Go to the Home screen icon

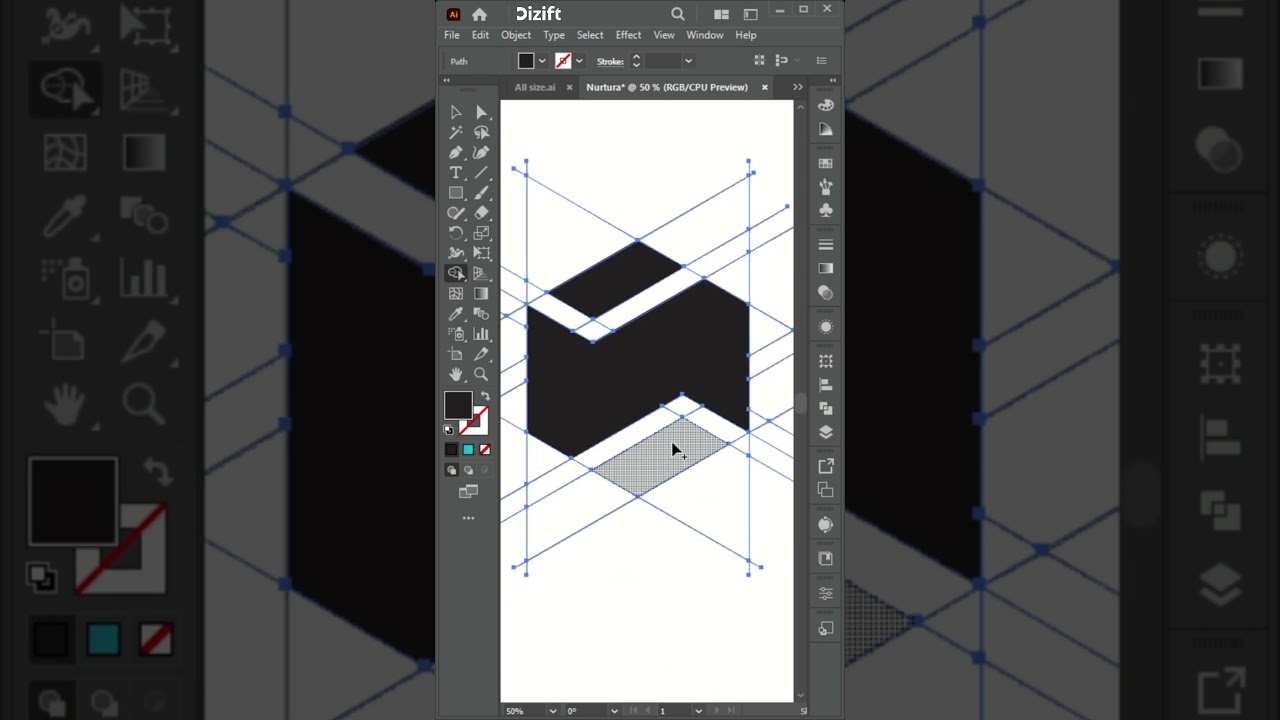tap(480, 14)
